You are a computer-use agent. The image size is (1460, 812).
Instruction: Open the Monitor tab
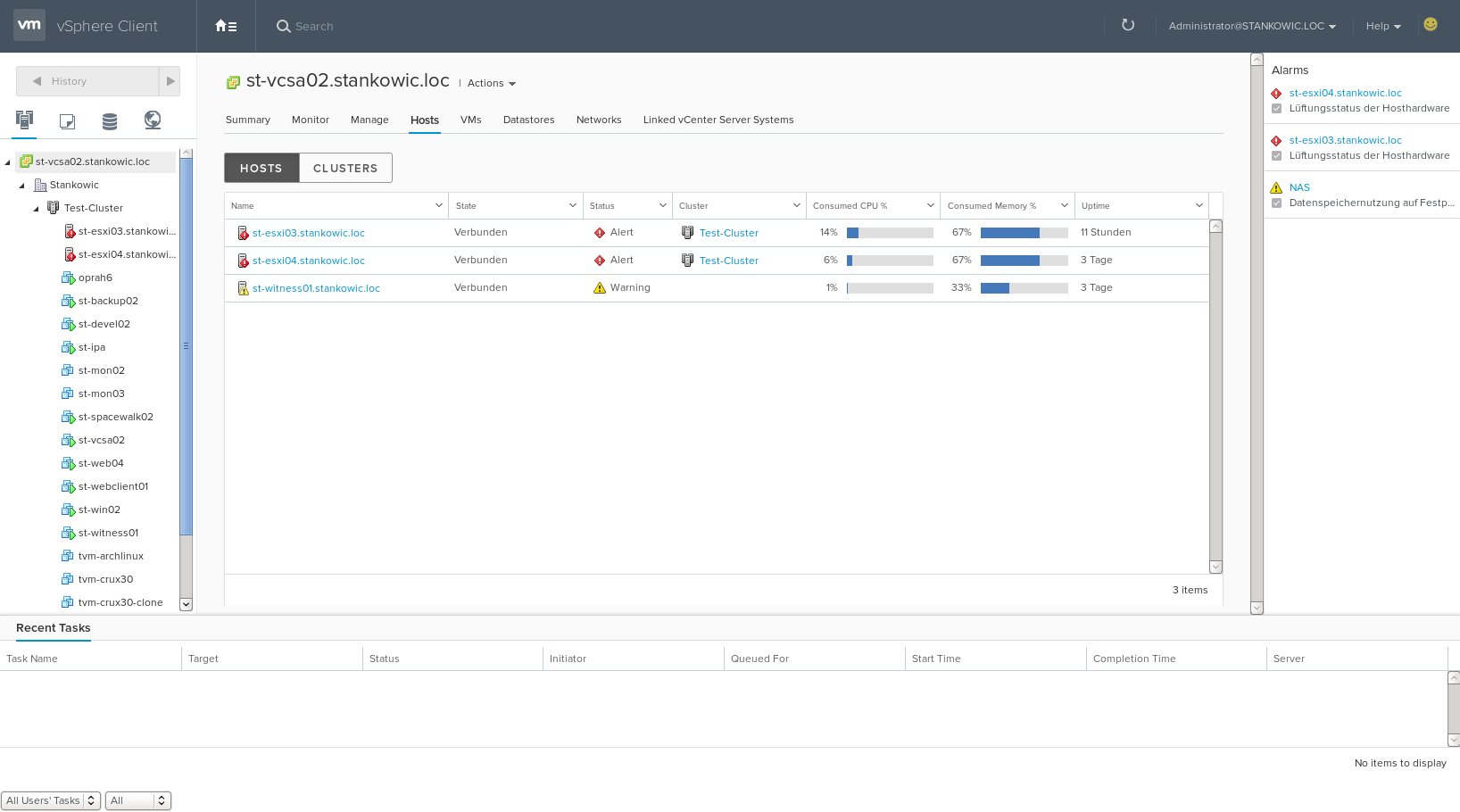[311, 120]
